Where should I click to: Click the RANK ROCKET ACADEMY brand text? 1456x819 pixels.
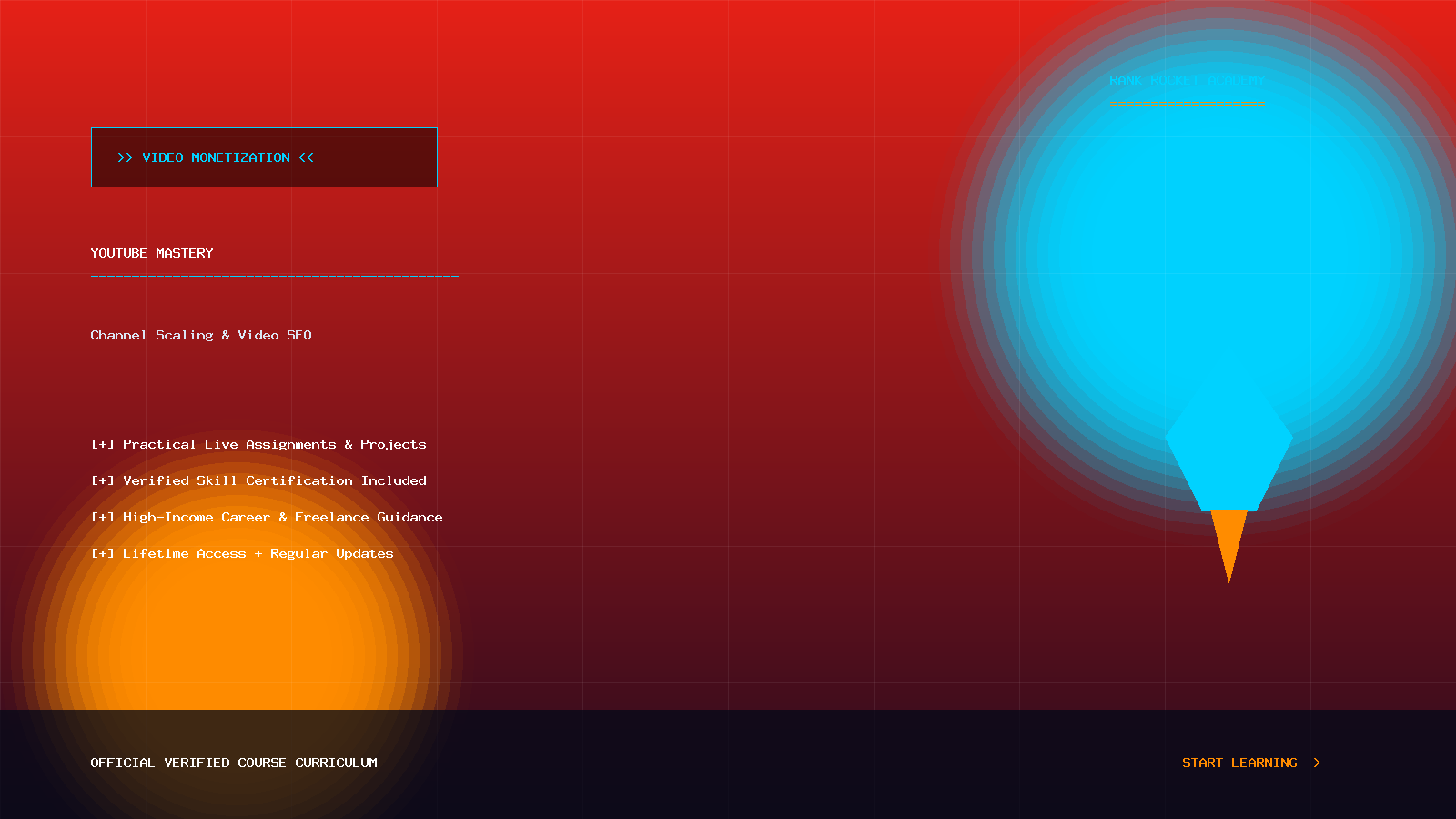coord(1187,80)
